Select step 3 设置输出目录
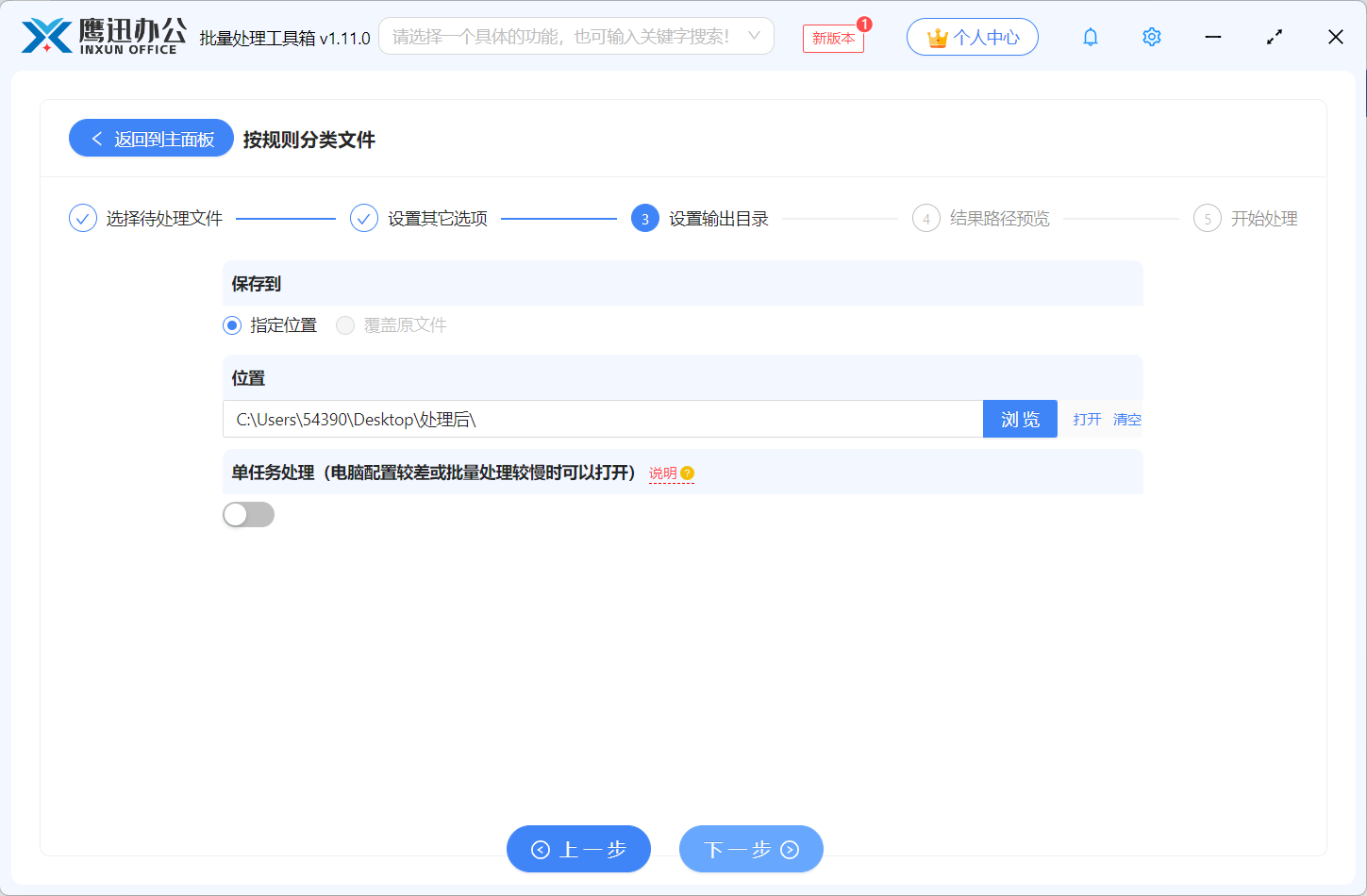Image resolution: width=1367 pixels, height=896 pixels. (x=700, y=218)
